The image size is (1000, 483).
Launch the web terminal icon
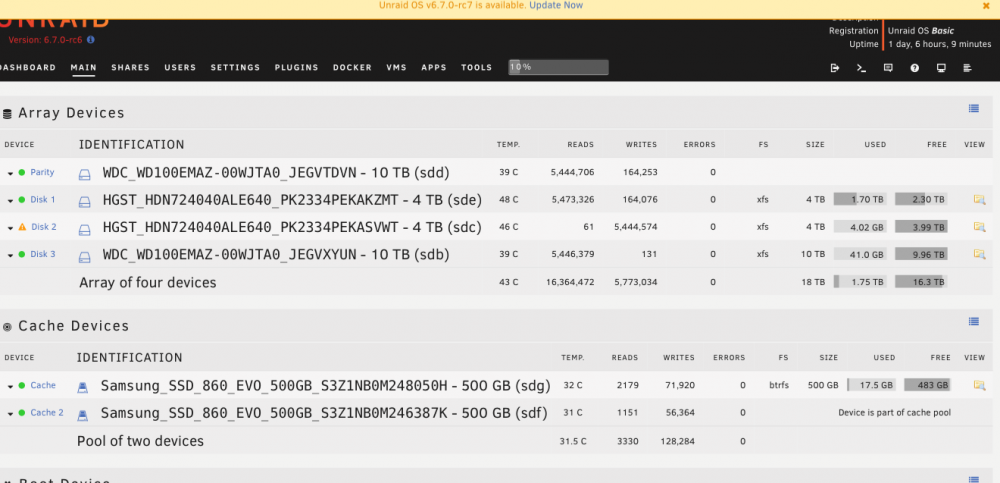point(861,68)
